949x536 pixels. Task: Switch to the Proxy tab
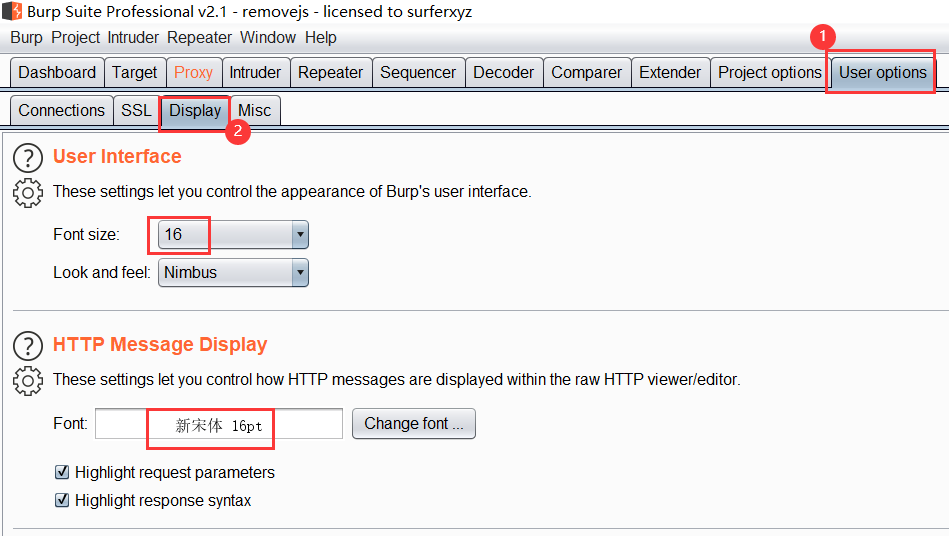pyautogui.click(x=194, y=73)
